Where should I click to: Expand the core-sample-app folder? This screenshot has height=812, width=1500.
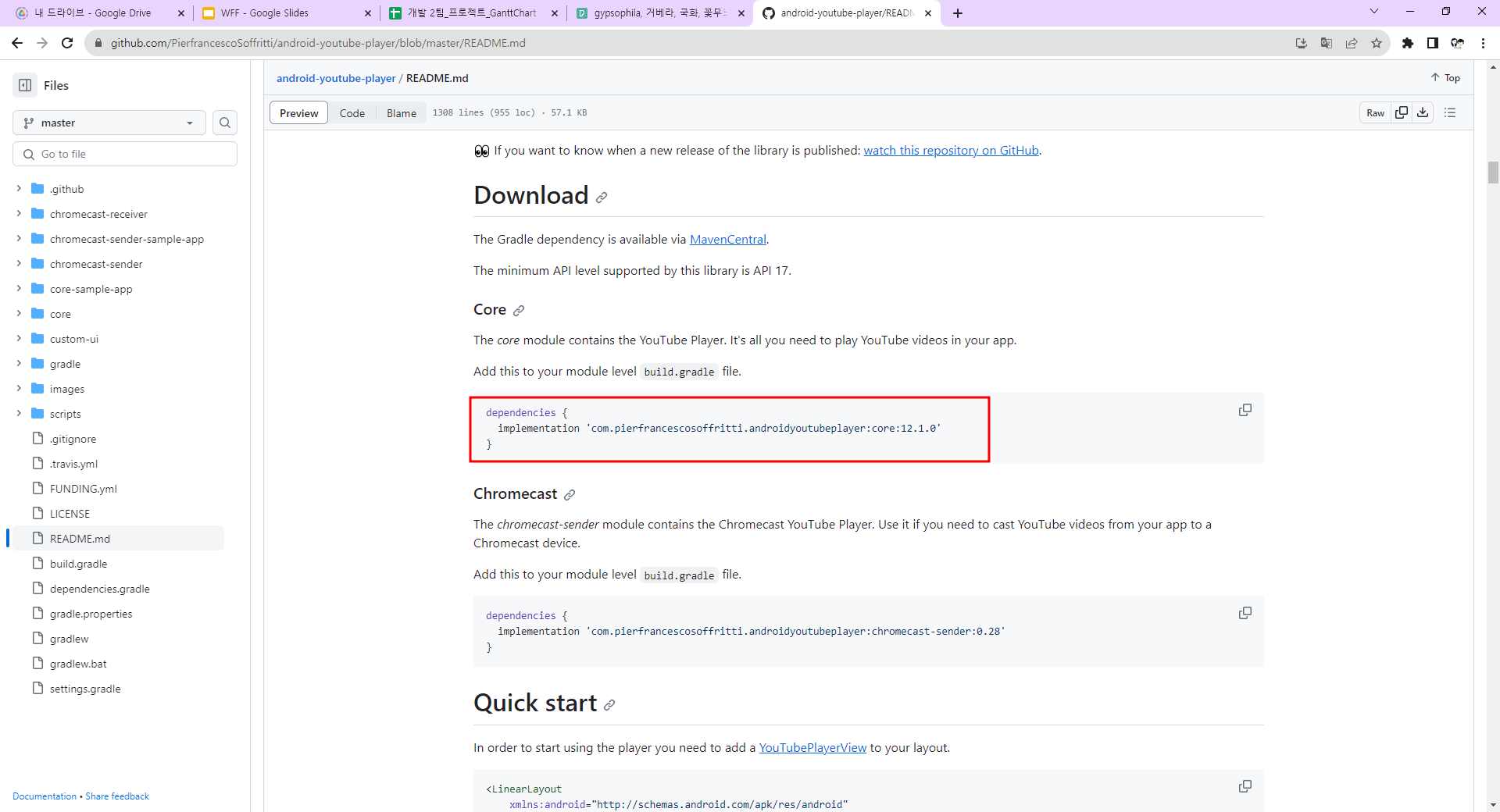(x=19, y=289)
